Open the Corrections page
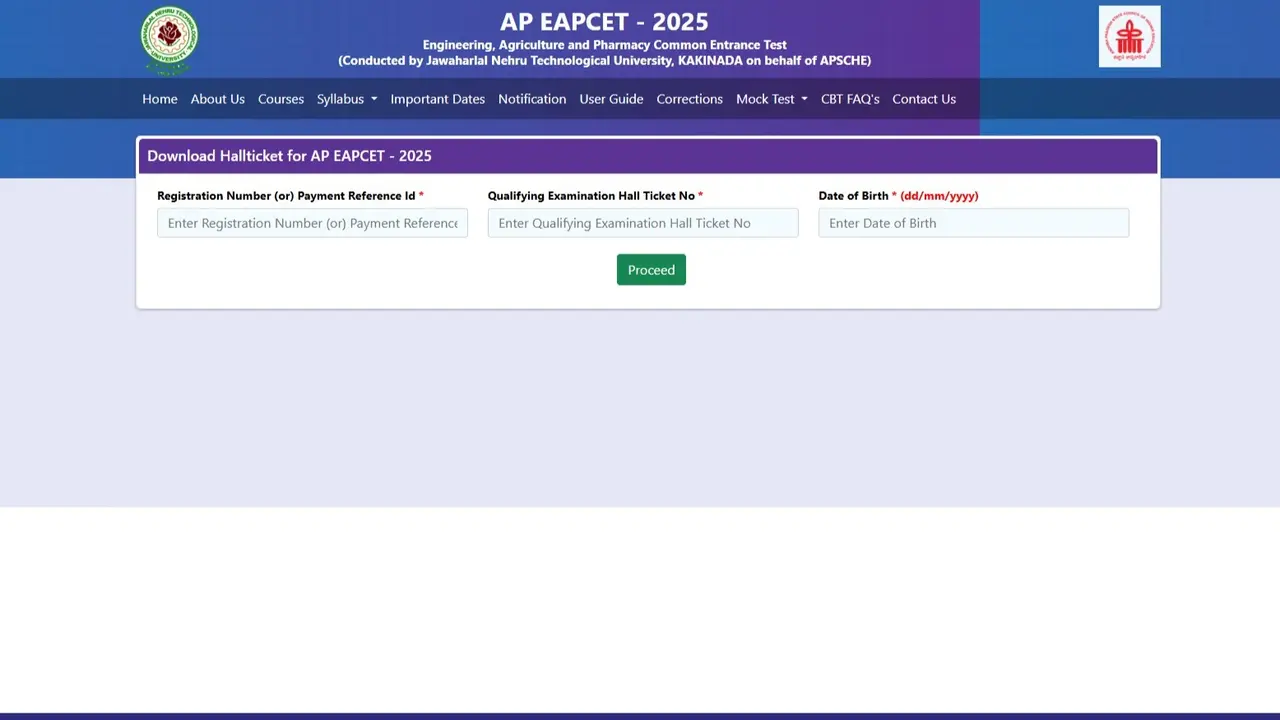 (x=689, y=98)
